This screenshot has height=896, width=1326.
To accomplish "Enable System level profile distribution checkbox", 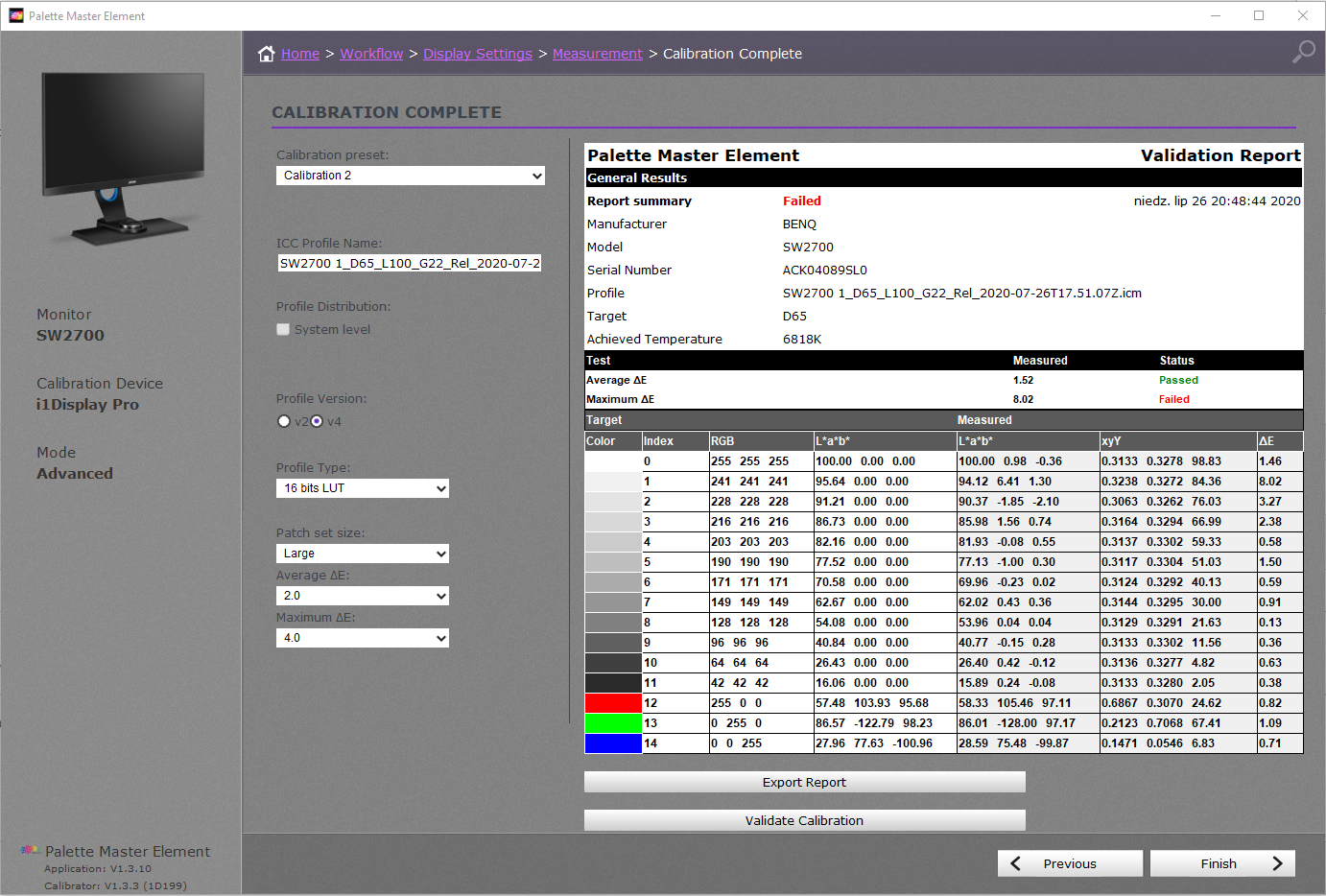I will tap(283, 329).
